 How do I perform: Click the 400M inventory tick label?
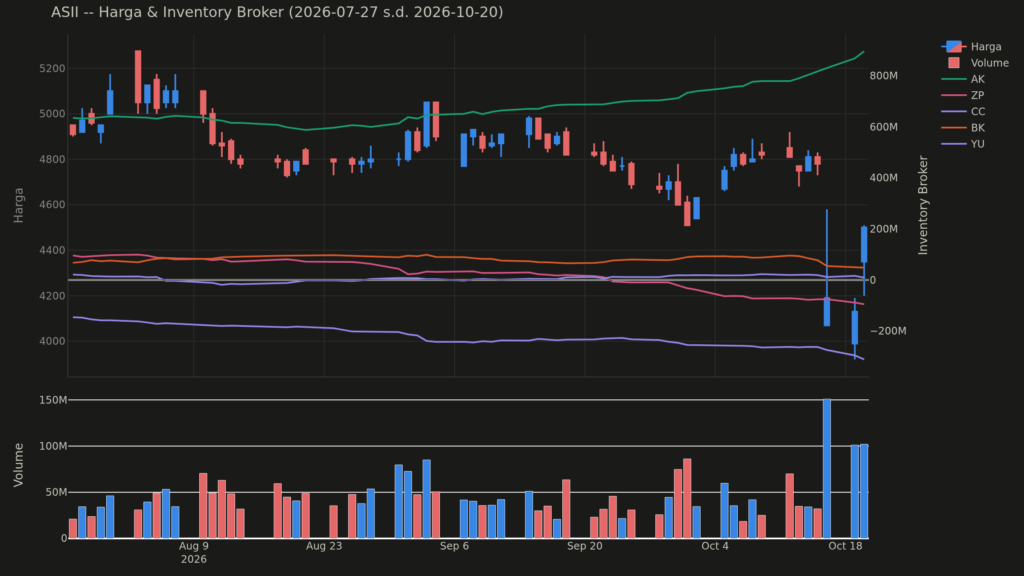[884, 178]
